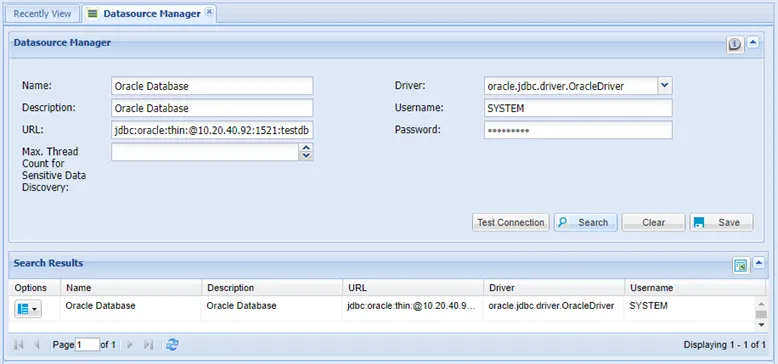This screenshot has height=364, width=778.
Task: Go to previous page of results
Action: point(37,345)
